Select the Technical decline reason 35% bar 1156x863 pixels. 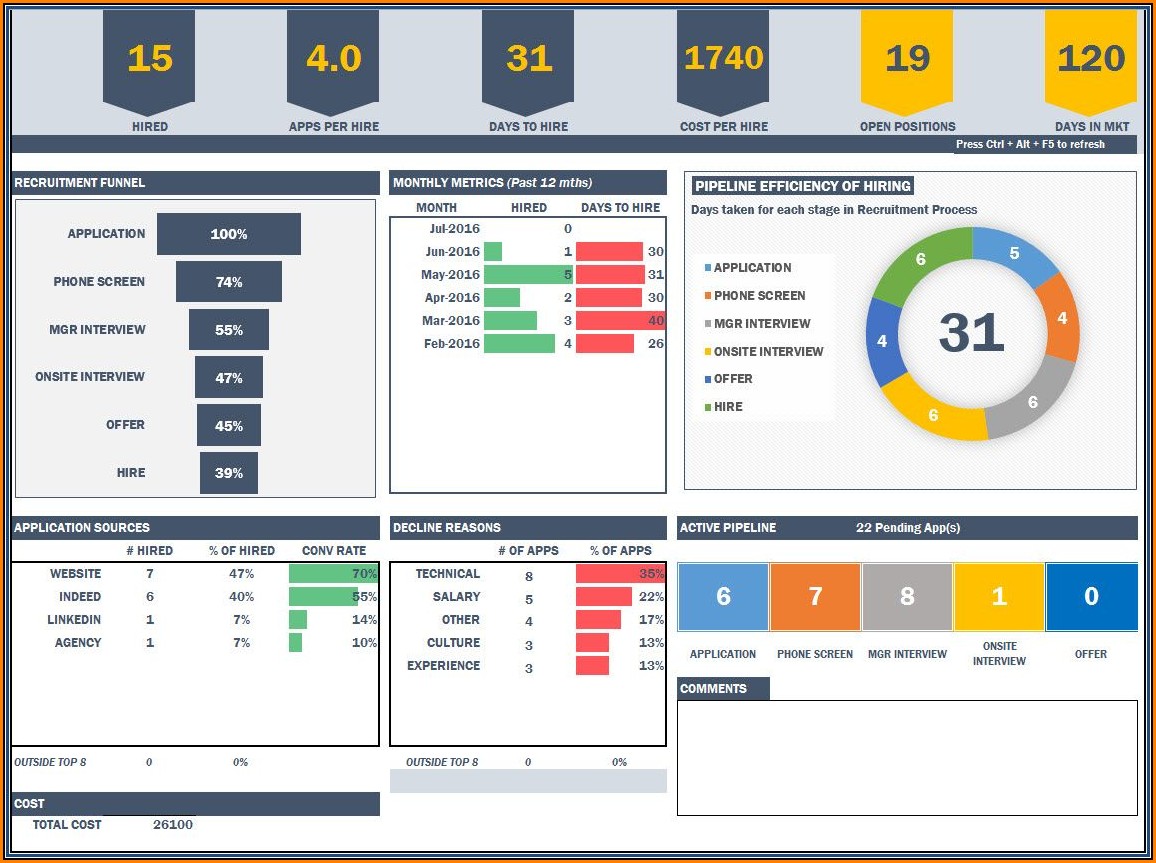pyautogui.click(x=619, y=574)
